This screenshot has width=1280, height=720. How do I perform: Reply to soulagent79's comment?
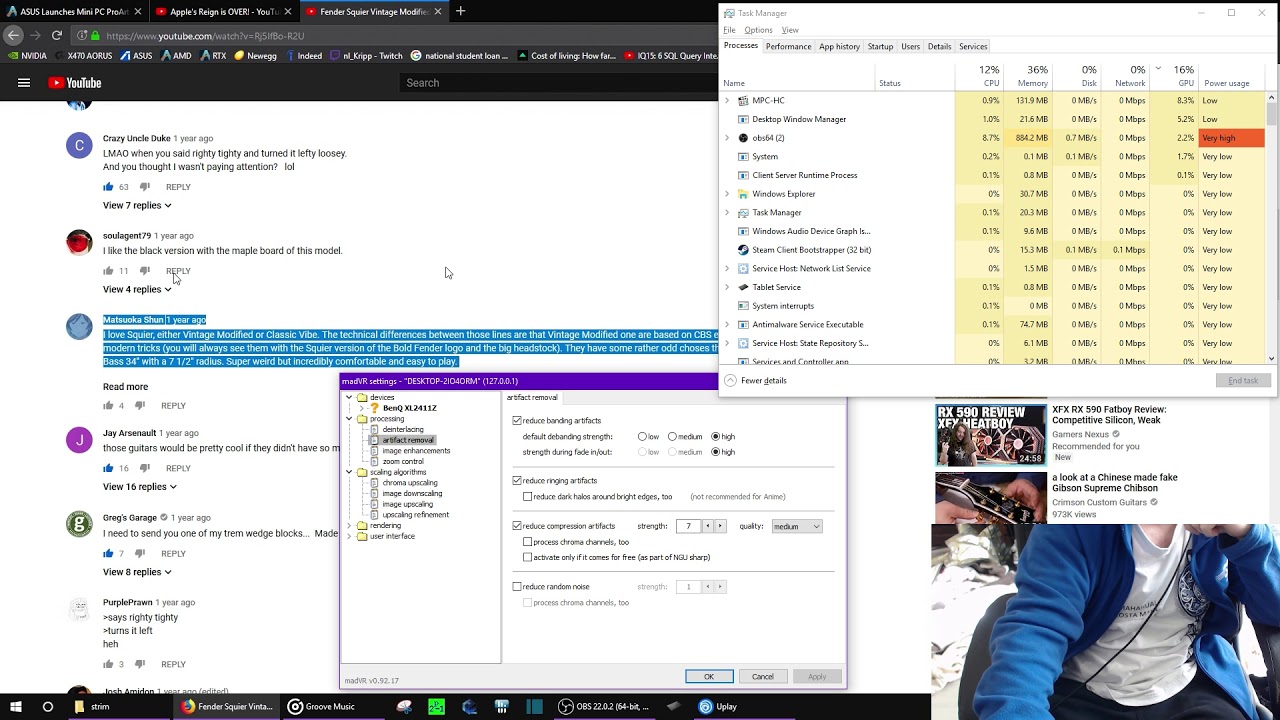point(178,271)
